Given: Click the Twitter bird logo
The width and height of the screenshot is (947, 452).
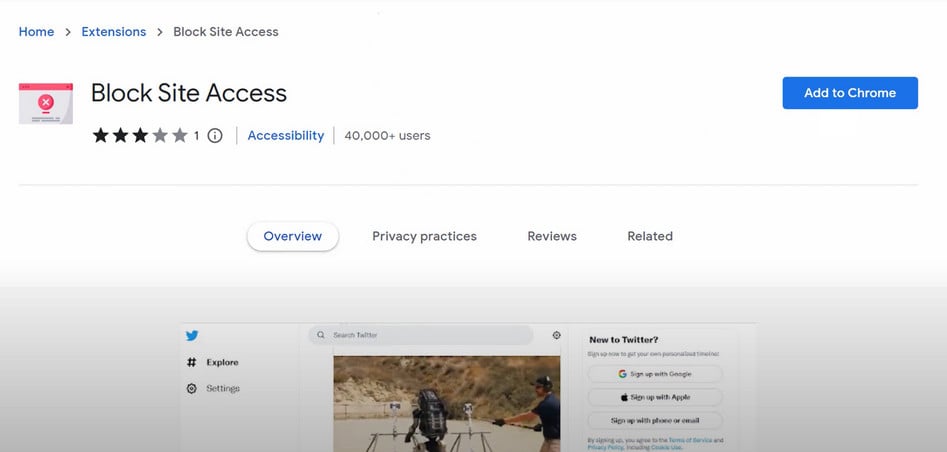Looking at the screenshot, I should [192, 336].
